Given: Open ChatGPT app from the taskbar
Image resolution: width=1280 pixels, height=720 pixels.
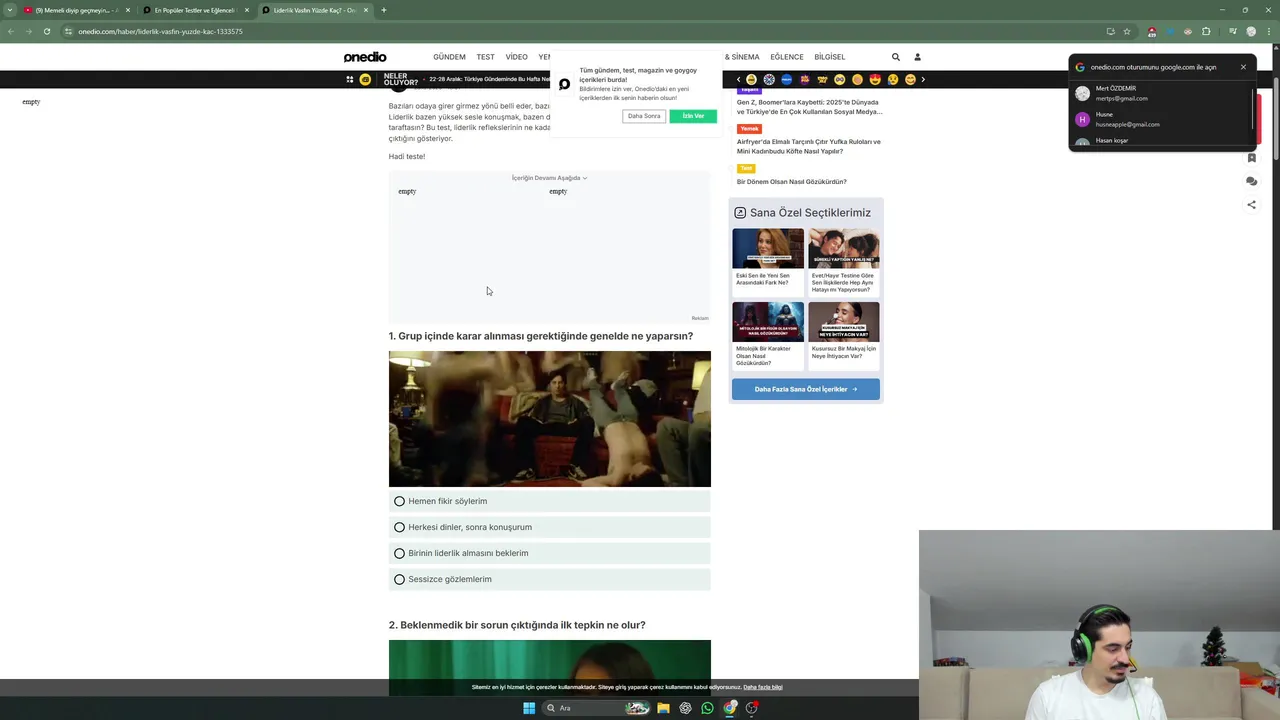Looking at the screenshot, I should click(x=685, y=708).
